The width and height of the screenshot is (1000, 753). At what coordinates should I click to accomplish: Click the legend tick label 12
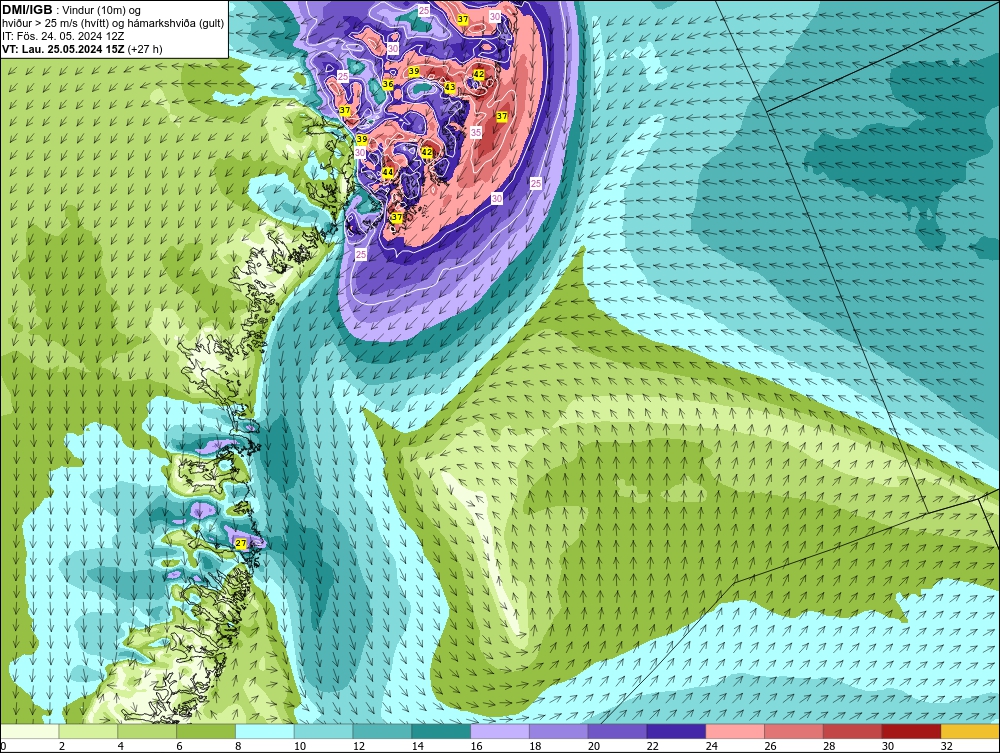click(358, 746)
